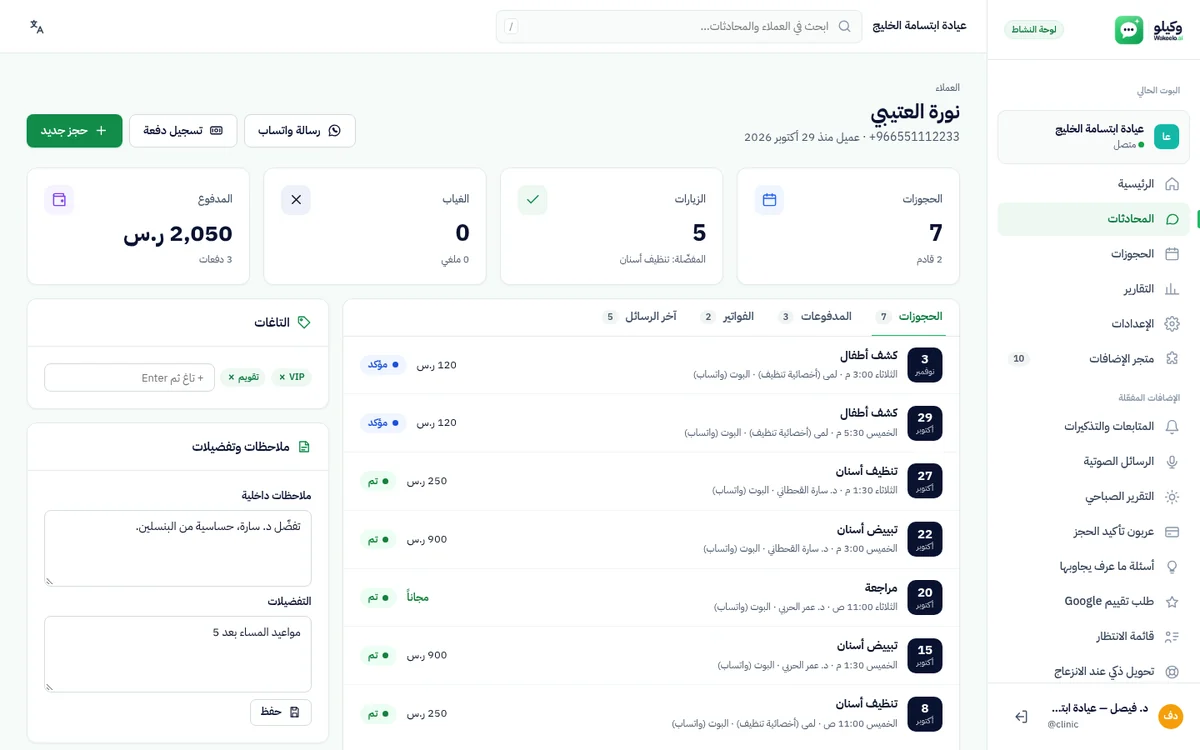Click the 10 badge beside متجر الإضافات
Viewport: 1200px width, 750px height.
(x=1019, y=358)
